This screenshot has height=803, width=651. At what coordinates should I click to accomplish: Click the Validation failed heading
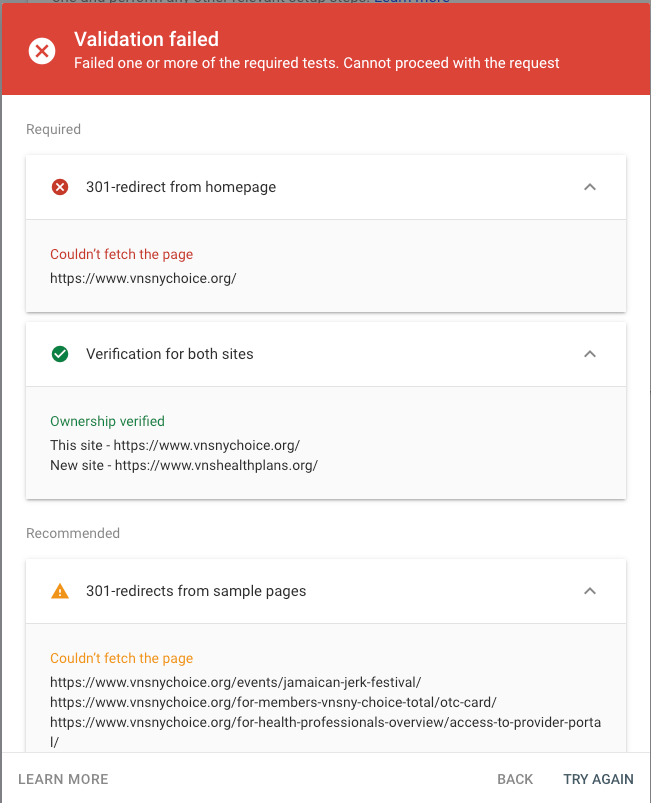pos(146,40)
